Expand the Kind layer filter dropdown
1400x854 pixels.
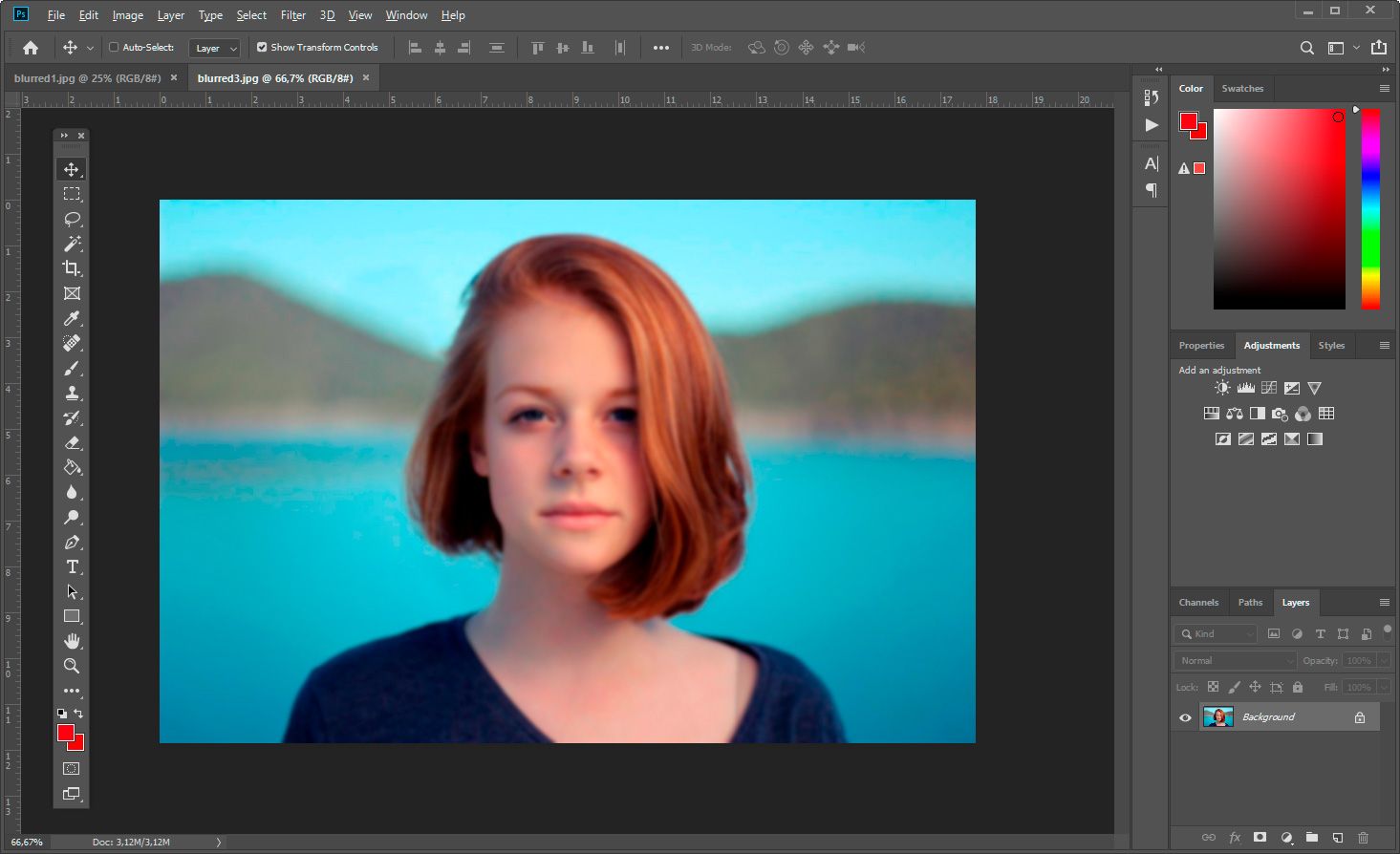point(1217,633)
